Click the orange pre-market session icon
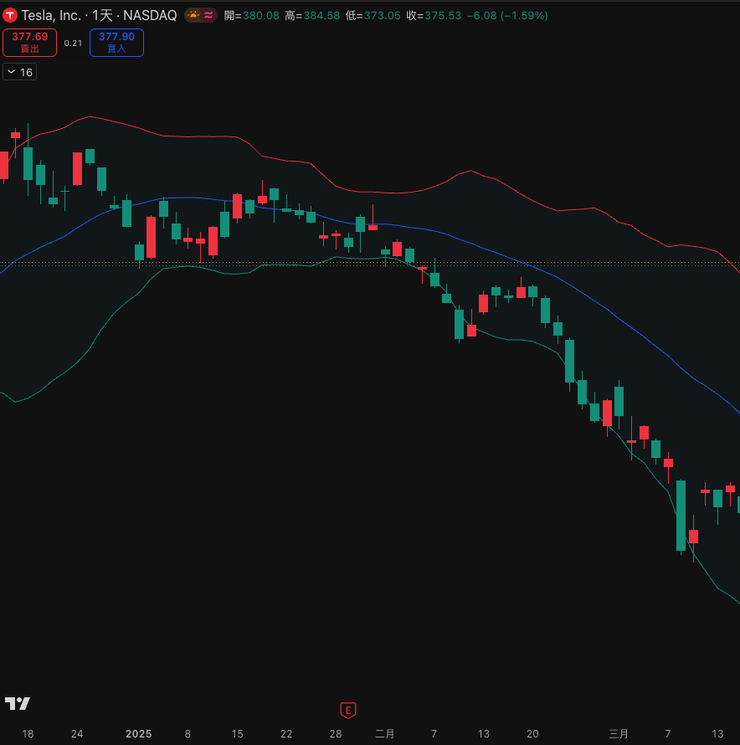 (193, 15)
